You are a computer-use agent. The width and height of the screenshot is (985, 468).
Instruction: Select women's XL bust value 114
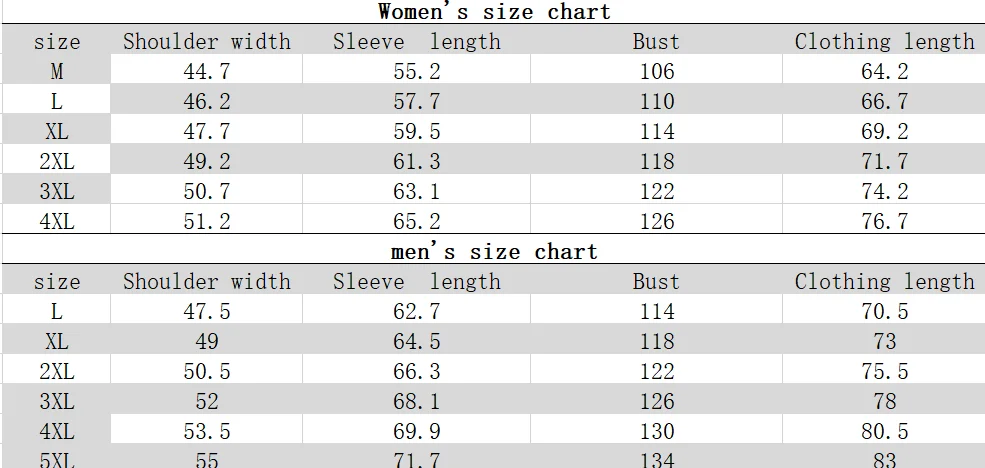(656, 131)
